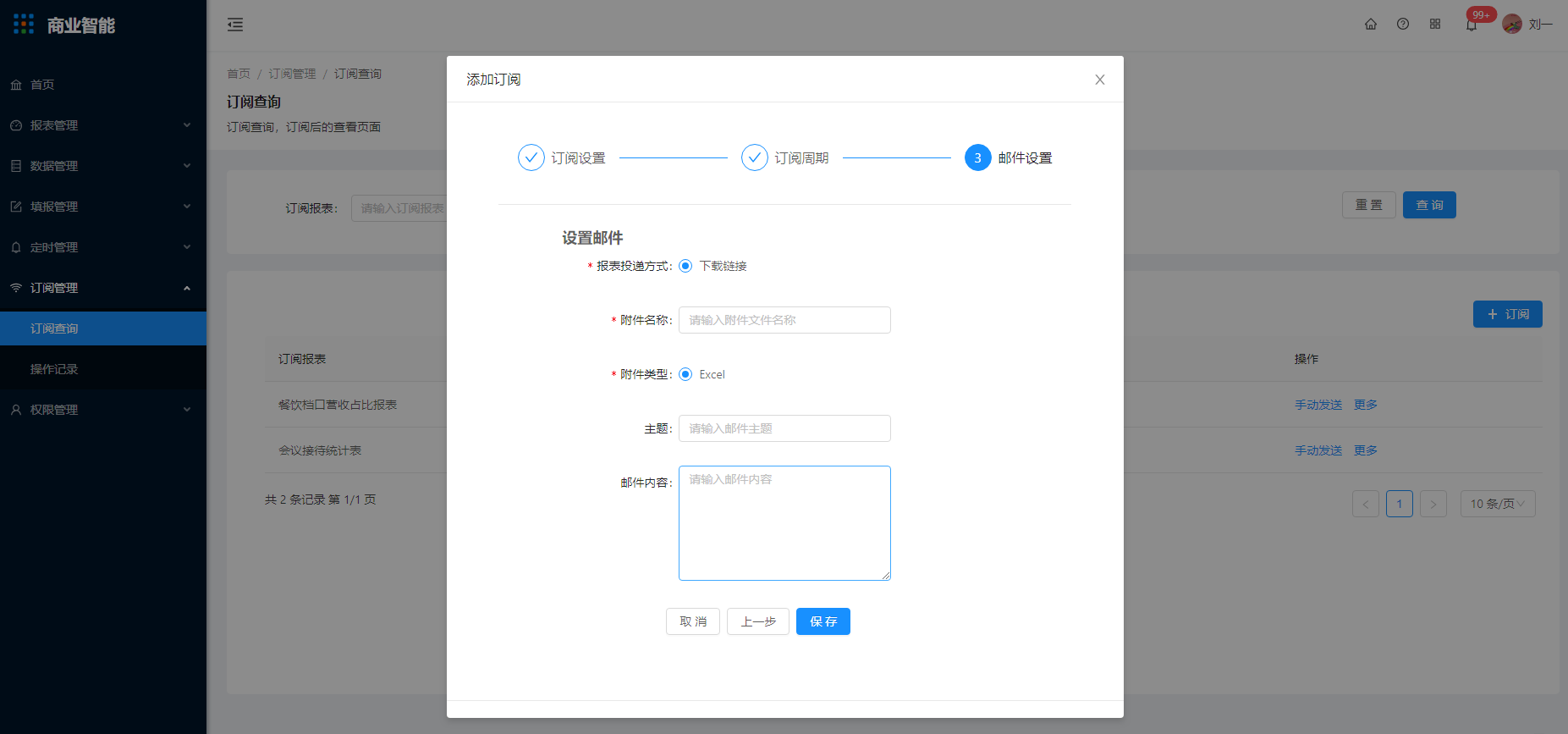The width and height of the screenshot is (1568, 734).
Task: Focus the 主题 email subject input
Action: (784, 428)
